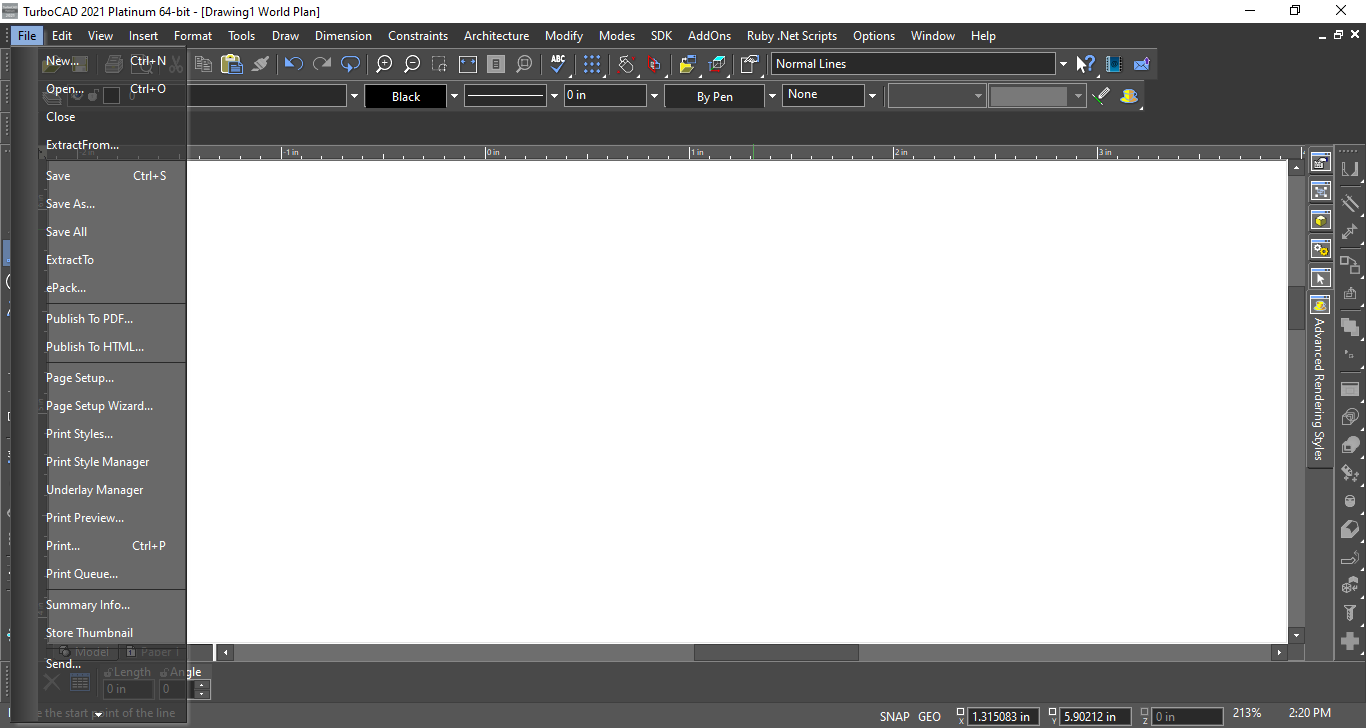Click the Format Painter brush icon
Screen dimensions: 1366x728
[x=260, y=64]
